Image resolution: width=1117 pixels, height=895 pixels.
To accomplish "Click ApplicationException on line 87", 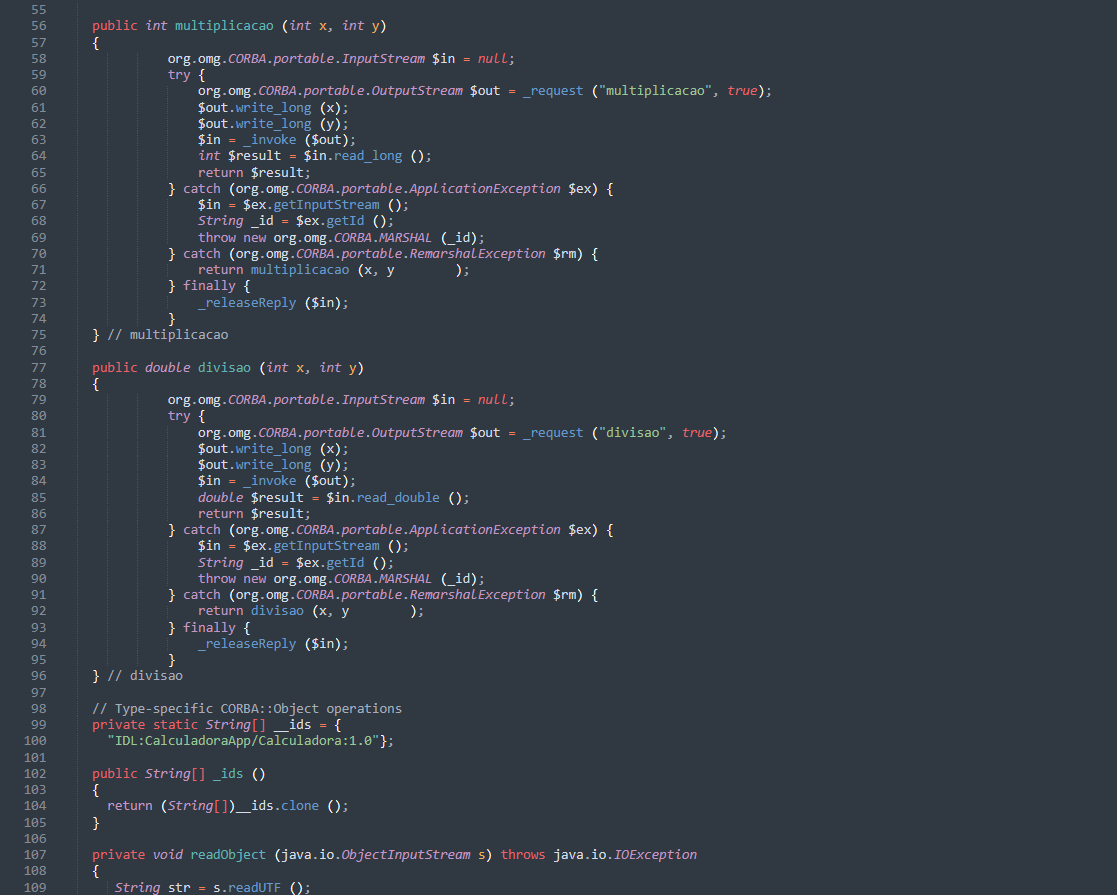I will [484, 529].
